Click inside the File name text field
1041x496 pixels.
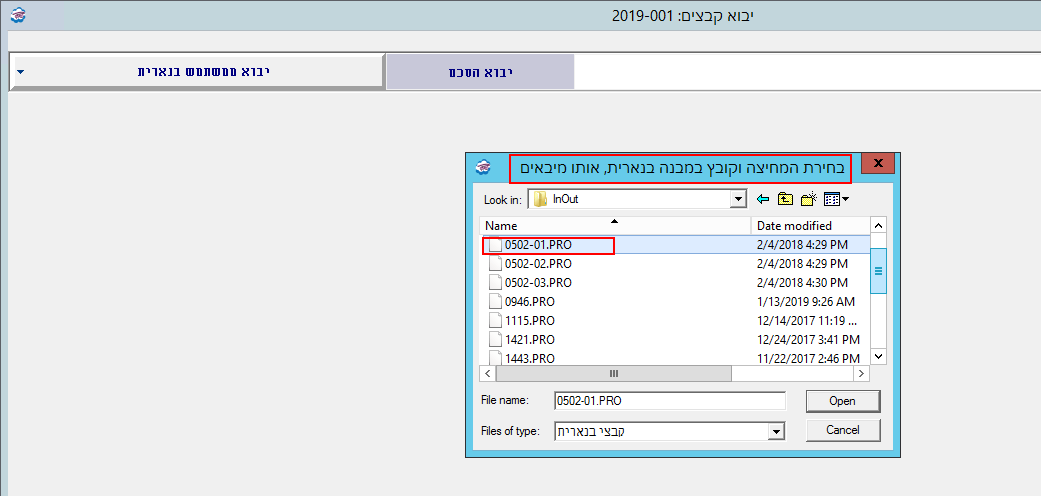pyautogui.click(x=669, y=401)
